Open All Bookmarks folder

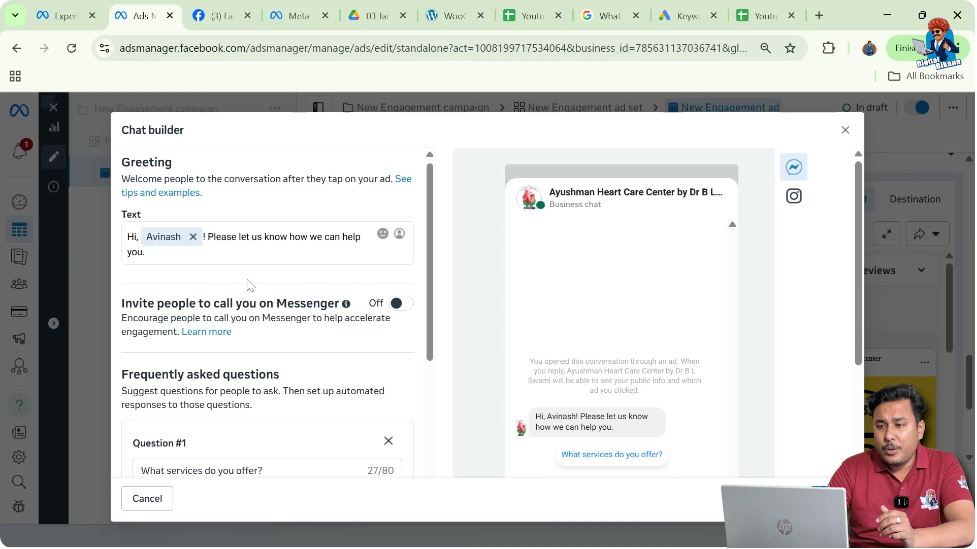pos(926,76)
